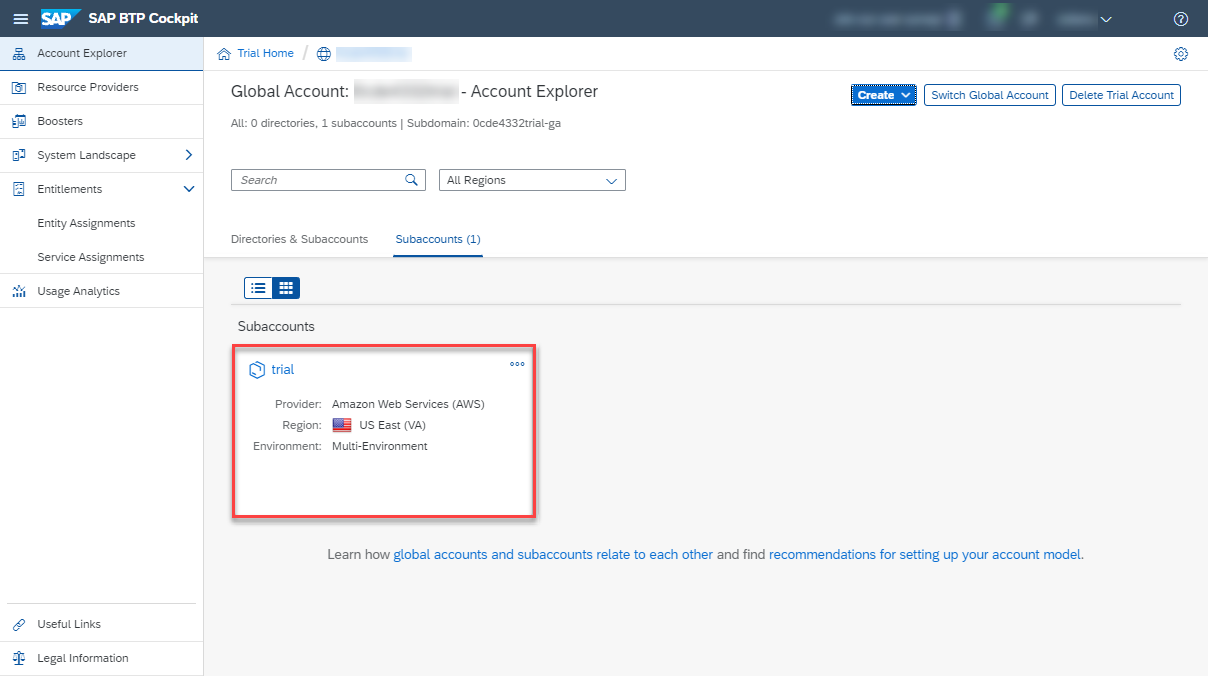Open recommendations for setting up account model link
The image size is (1208, 676).
pyautogui.click(x=926, y=554)
